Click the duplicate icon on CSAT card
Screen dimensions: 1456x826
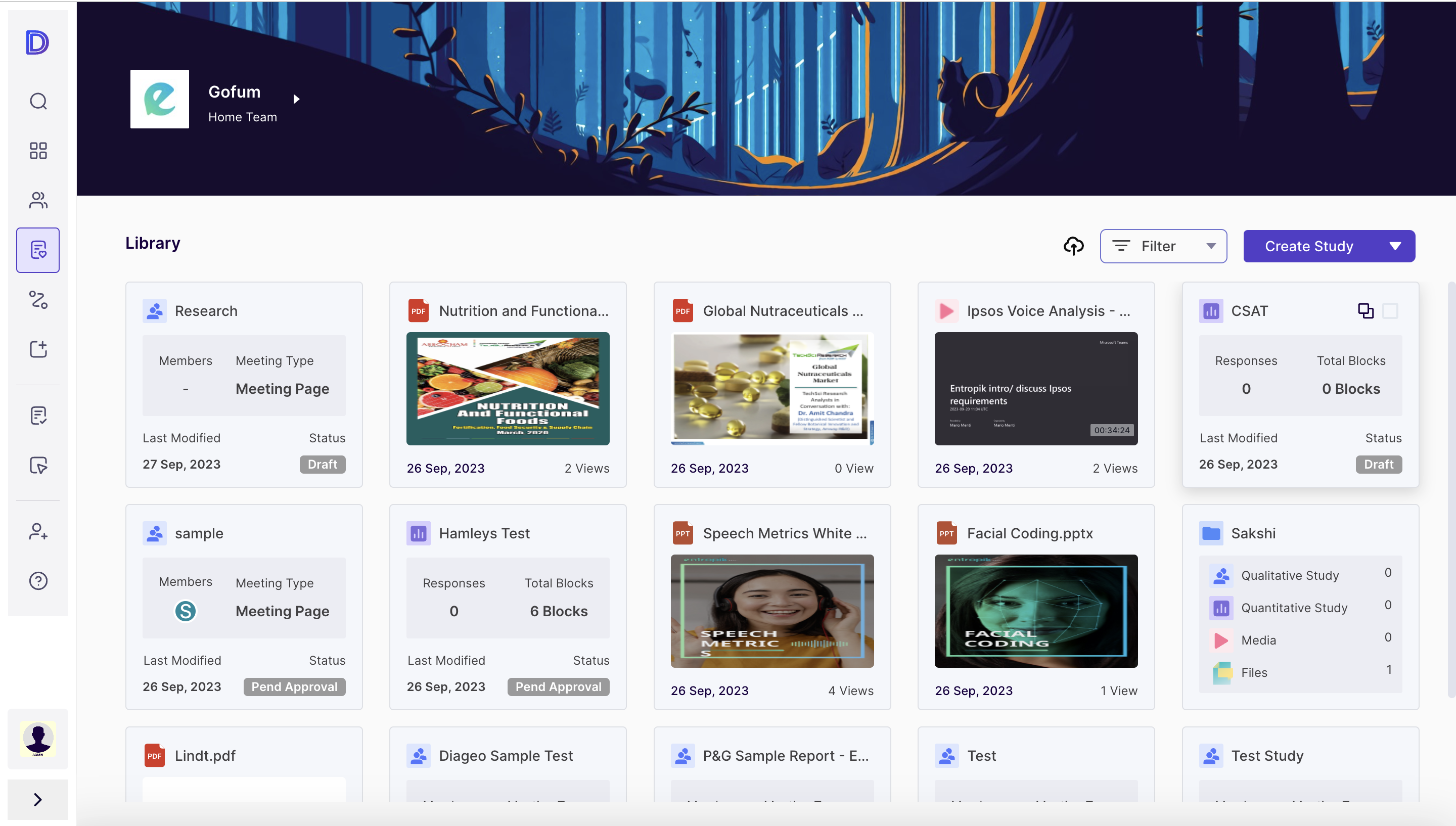tap(1365, 310)
